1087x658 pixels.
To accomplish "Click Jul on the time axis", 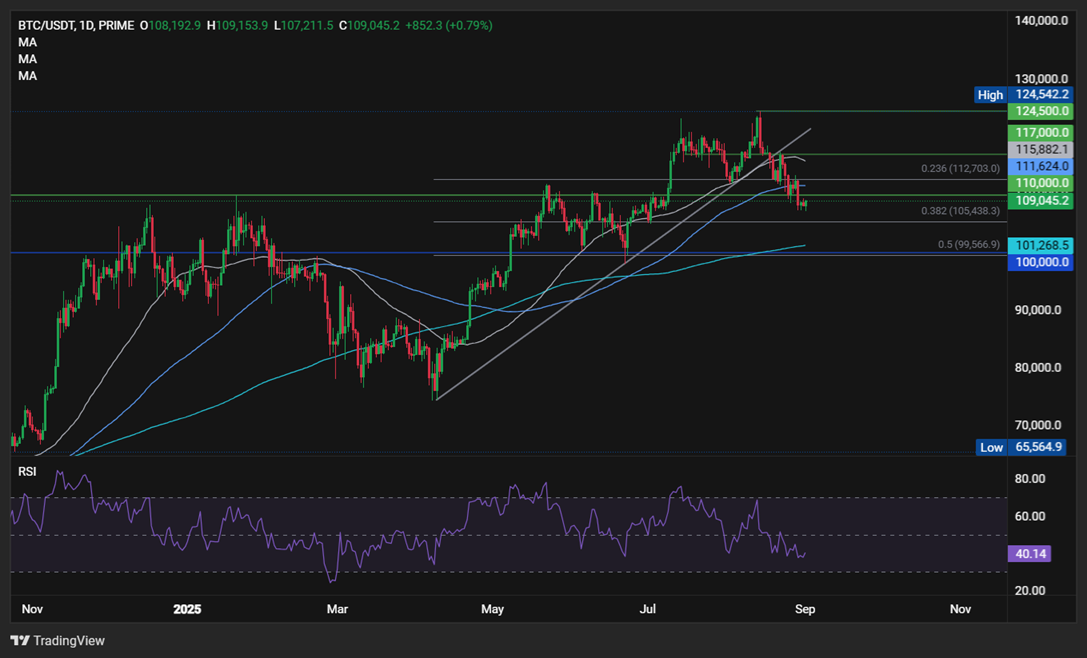I will [x=646, y=609].
